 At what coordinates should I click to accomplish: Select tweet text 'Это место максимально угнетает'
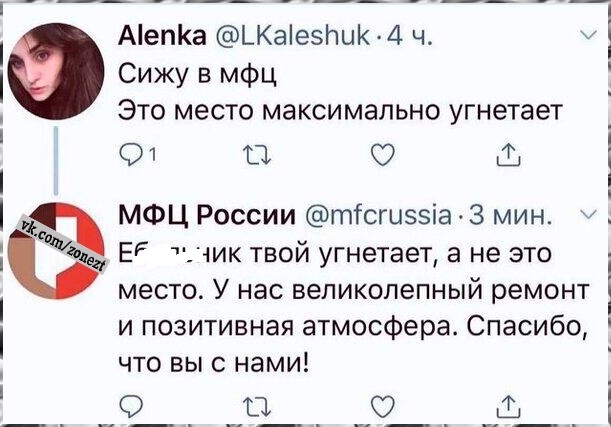341,110
